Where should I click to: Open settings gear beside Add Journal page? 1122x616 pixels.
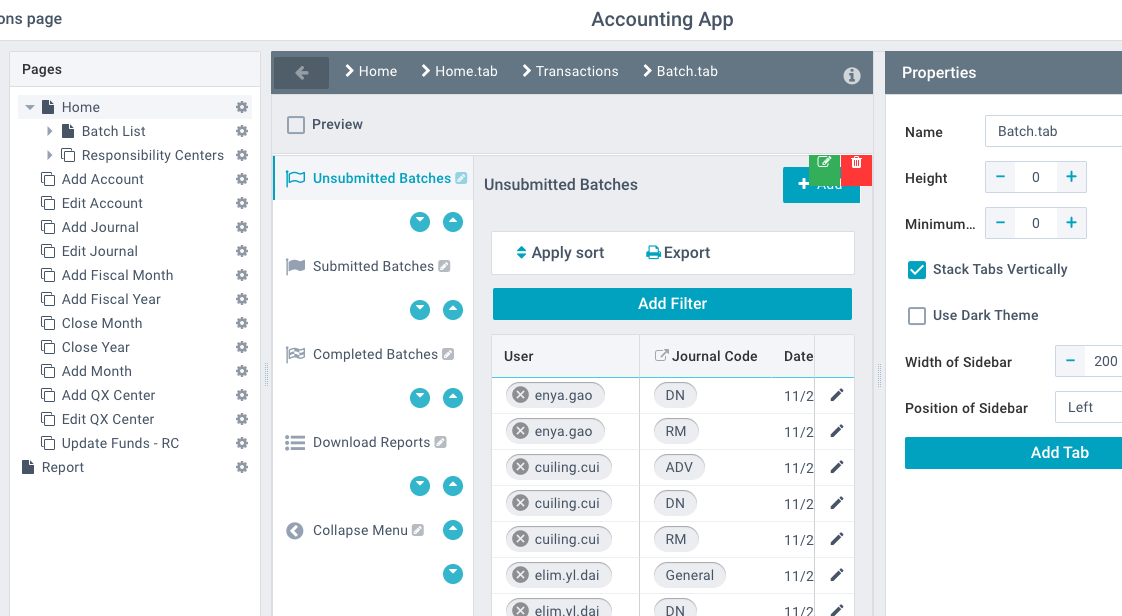click(241, 227)
